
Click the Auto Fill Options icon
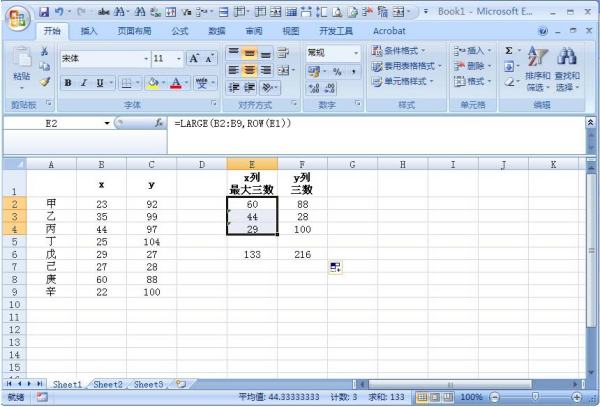[x=335, y=267]
